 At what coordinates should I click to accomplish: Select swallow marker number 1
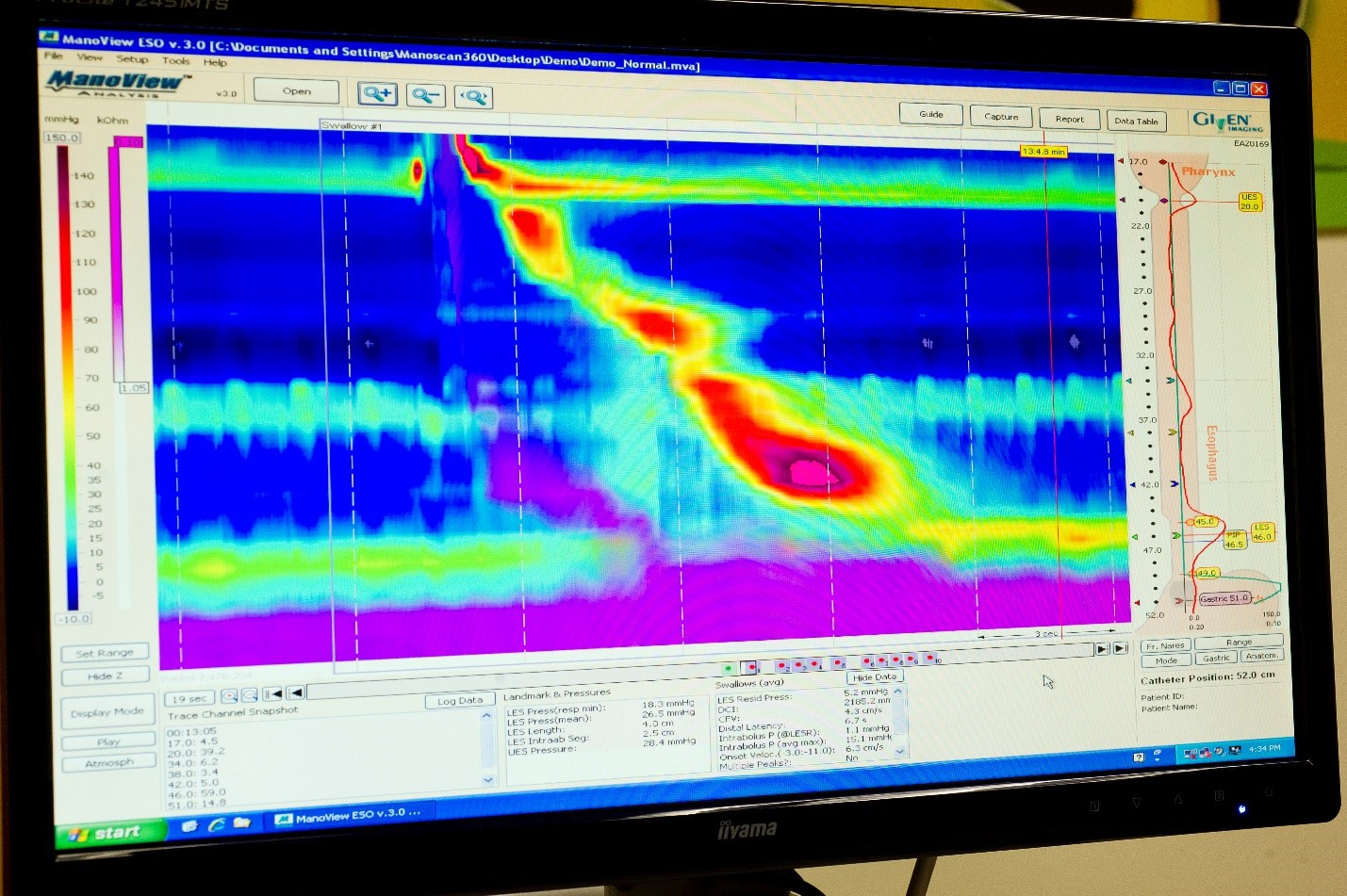point(750,667)
